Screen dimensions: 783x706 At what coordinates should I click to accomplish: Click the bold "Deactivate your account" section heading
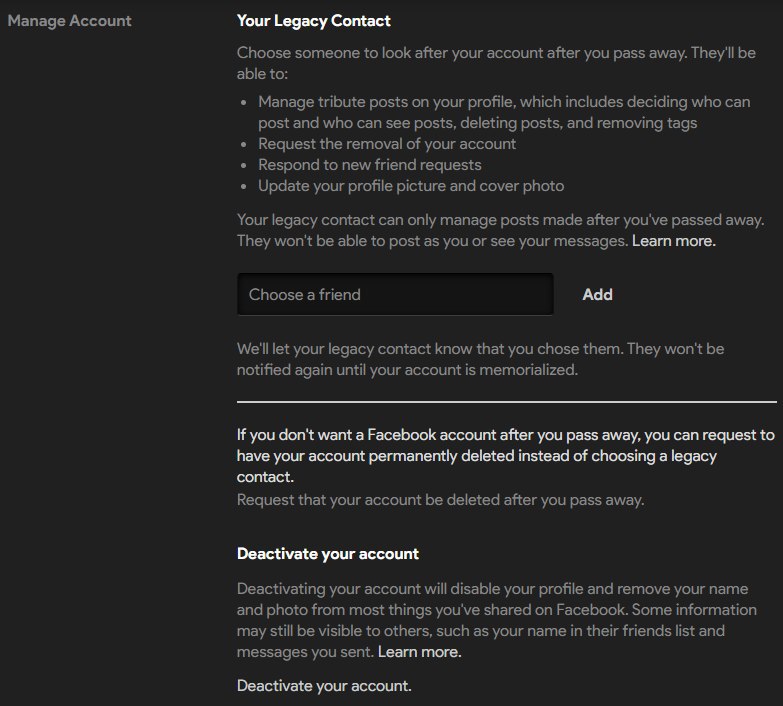(328, 554)
